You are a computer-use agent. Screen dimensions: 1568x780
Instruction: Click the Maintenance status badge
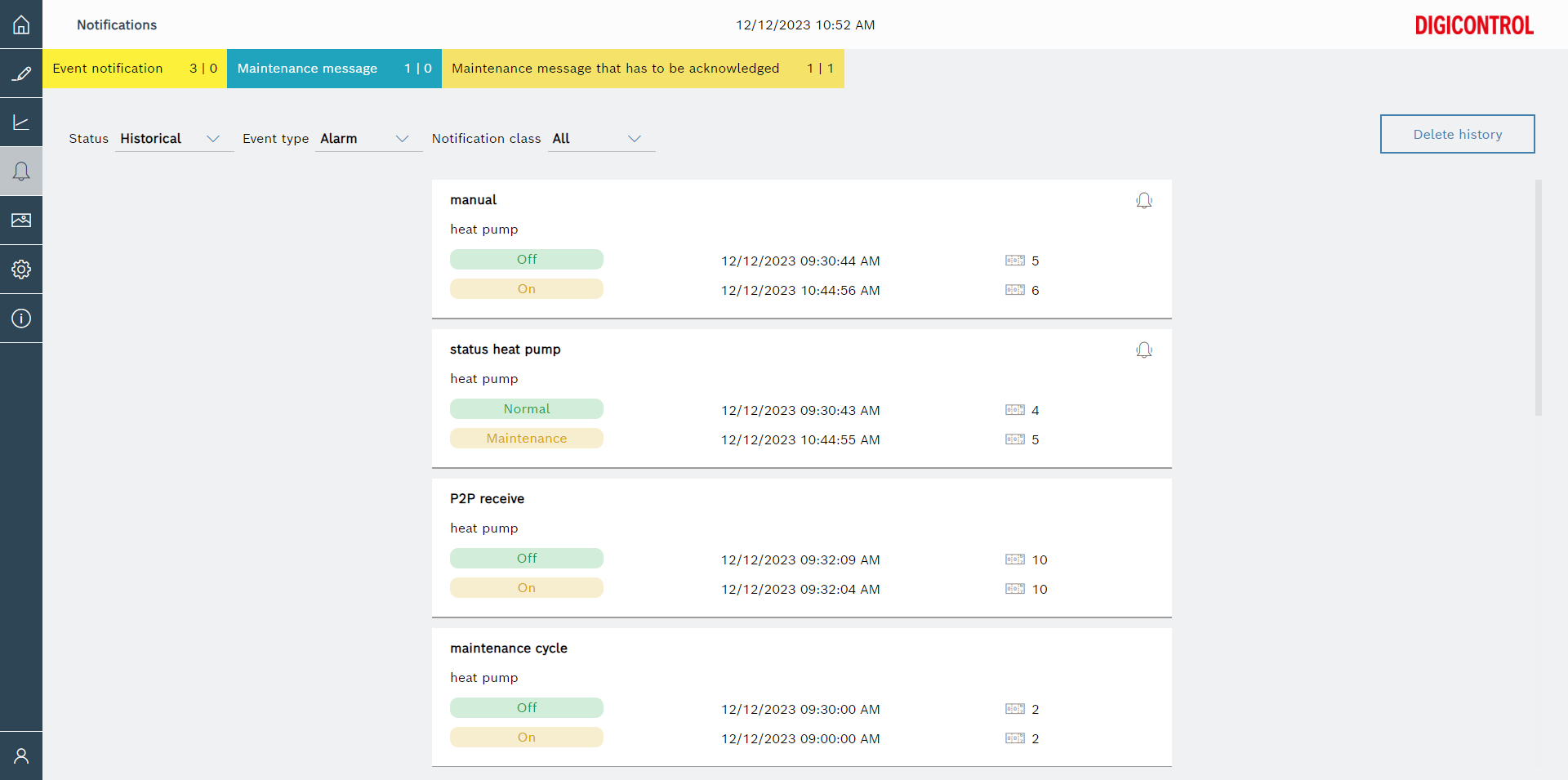pos(527,439)
